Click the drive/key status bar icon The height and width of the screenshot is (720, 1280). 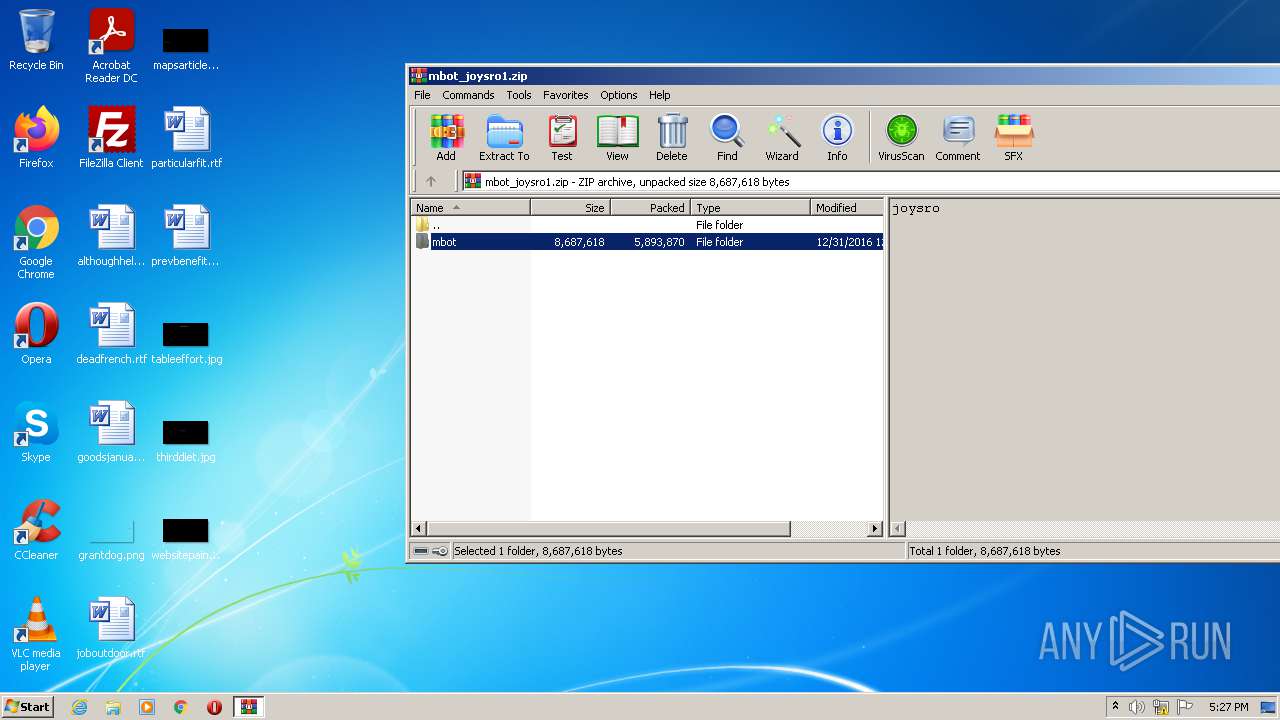point(431,551)
